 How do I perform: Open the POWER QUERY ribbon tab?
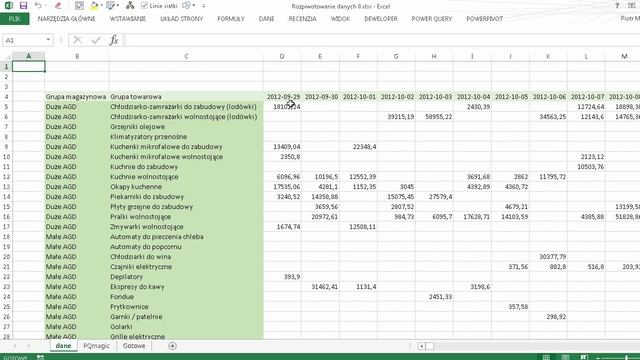pyautogui.click(x=432, y=19)
